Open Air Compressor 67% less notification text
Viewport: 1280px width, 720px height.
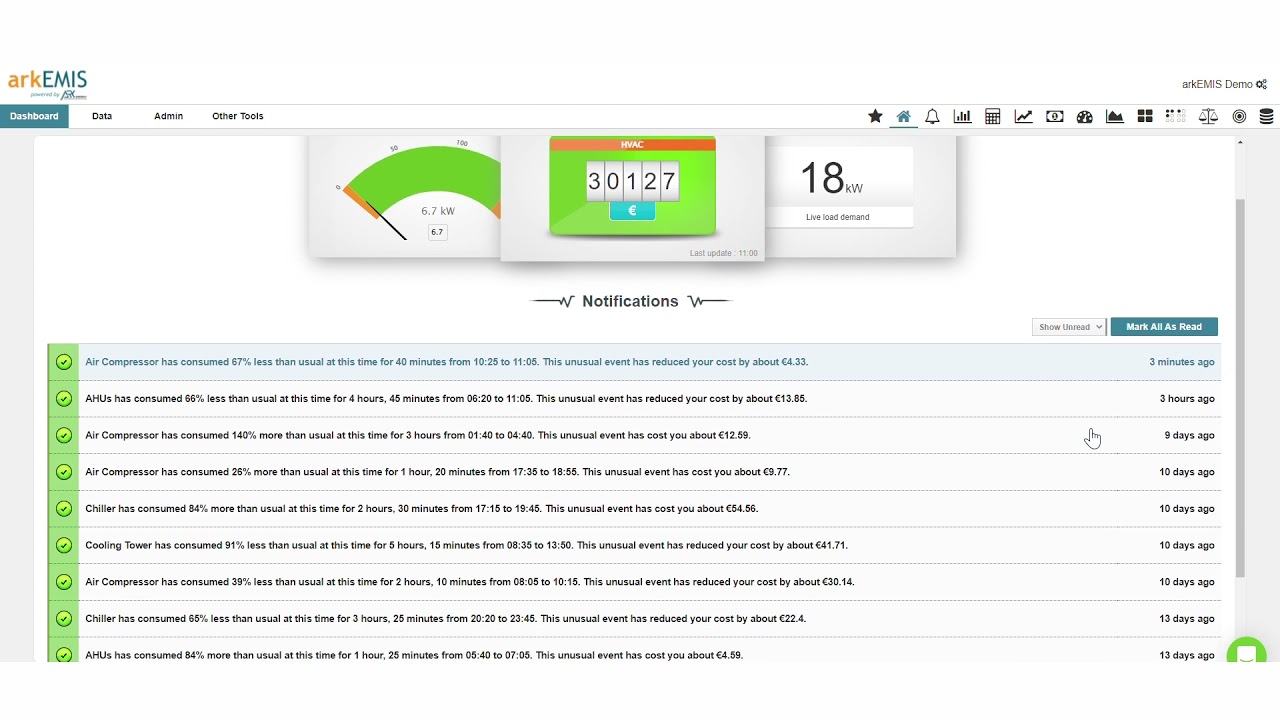coord(447,362)
